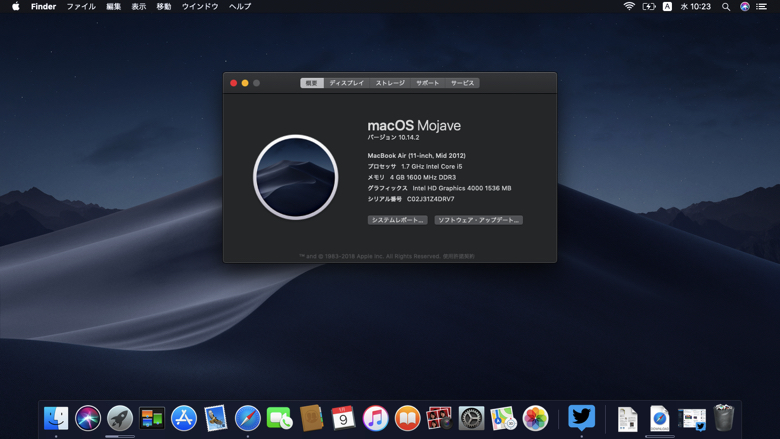Screen dimensions: 780x439
Task: Click the serial number C02J31Z4DRV7
Action: [430, 199]
